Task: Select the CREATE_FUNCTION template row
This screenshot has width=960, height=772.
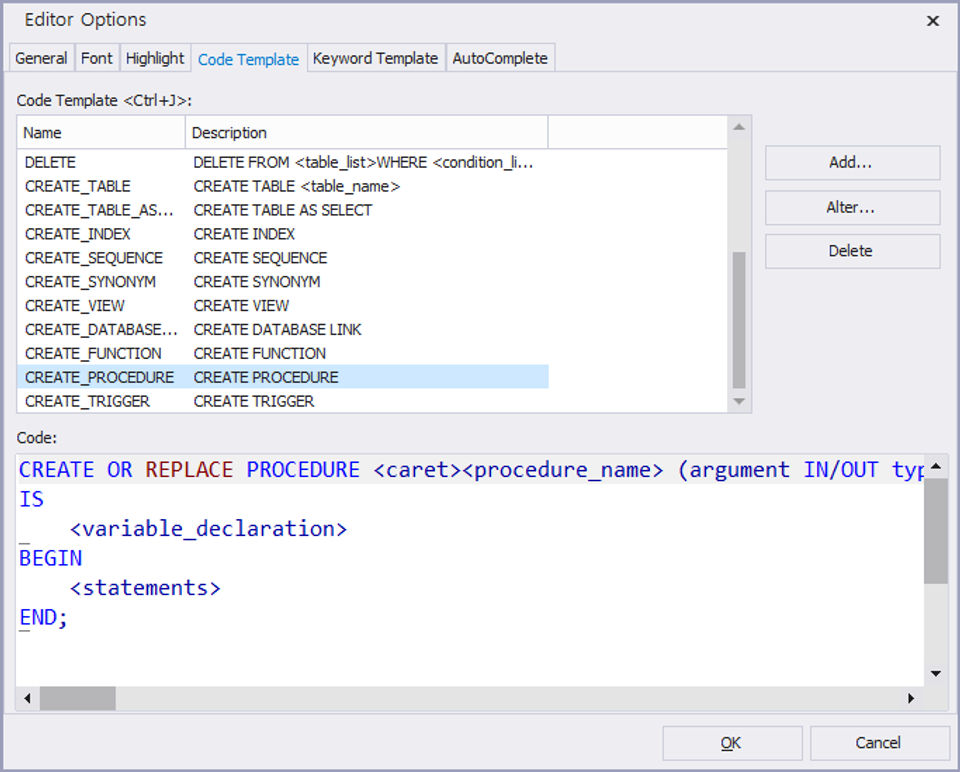Action: (x=283, y=353)
